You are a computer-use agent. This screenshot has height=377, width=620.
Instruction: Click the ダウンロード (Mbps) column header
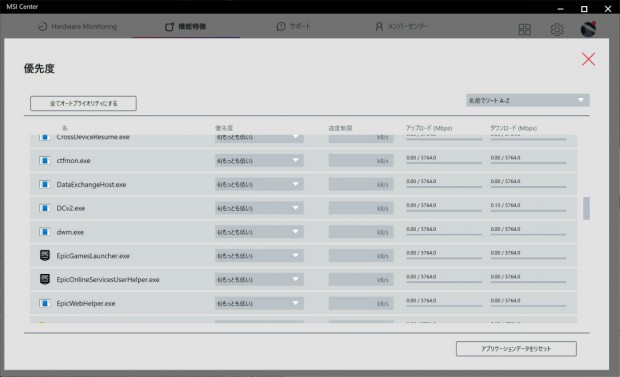(514, 128)
